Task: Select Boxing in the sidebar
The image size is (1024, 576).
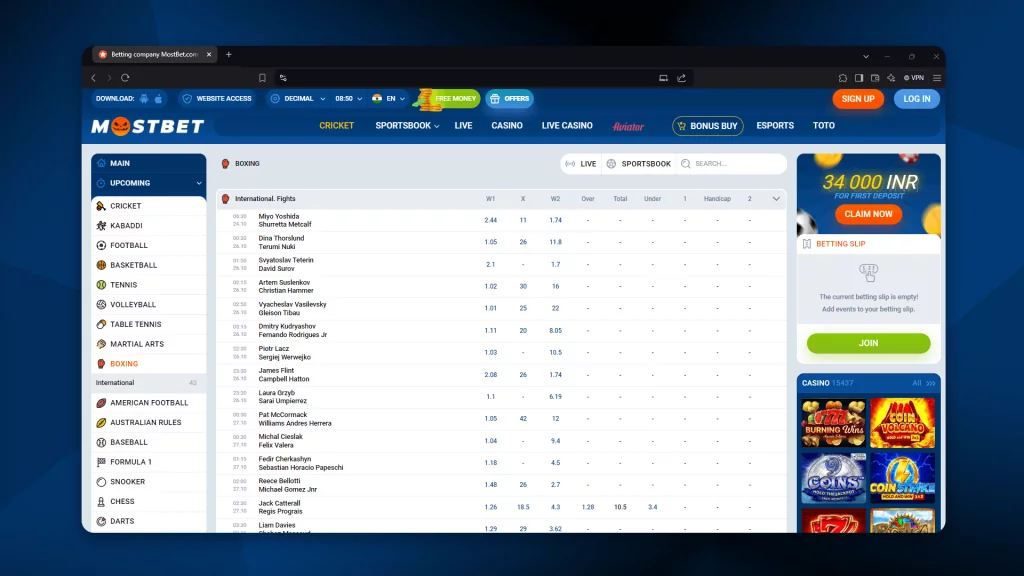Action: (x=149, y=364)
